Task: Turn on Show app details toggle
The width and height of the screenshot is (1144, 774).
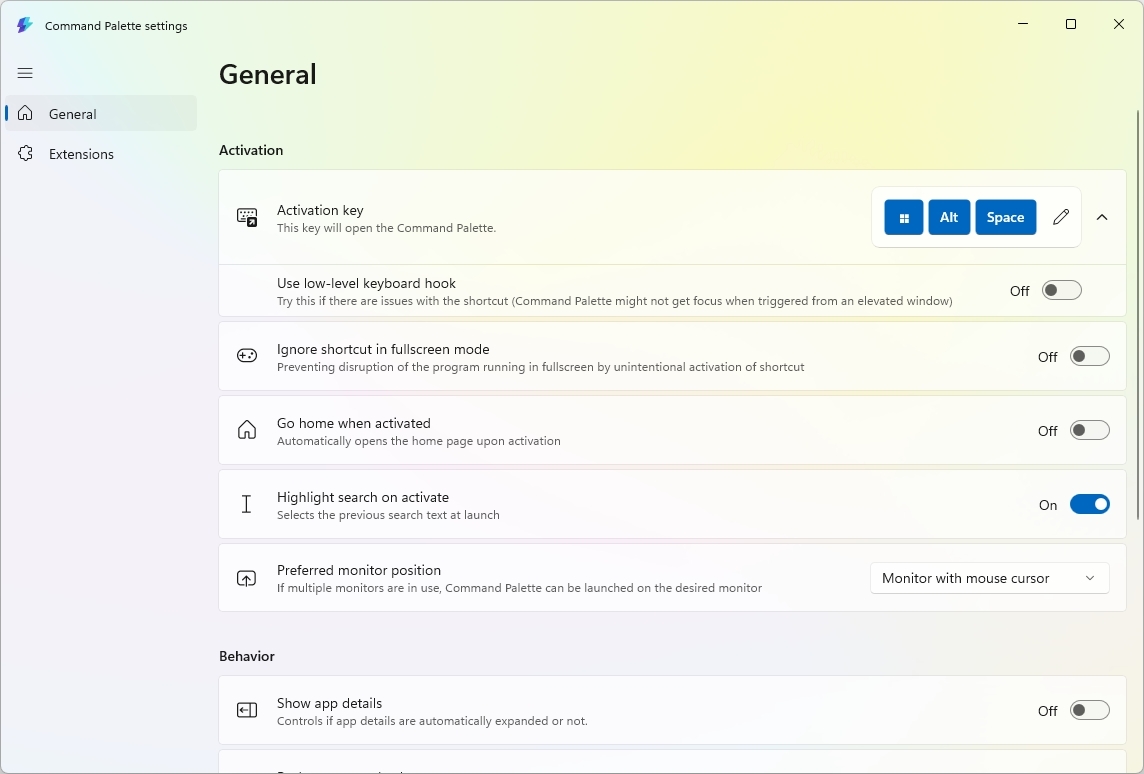Action: [x=1089, y=710]
